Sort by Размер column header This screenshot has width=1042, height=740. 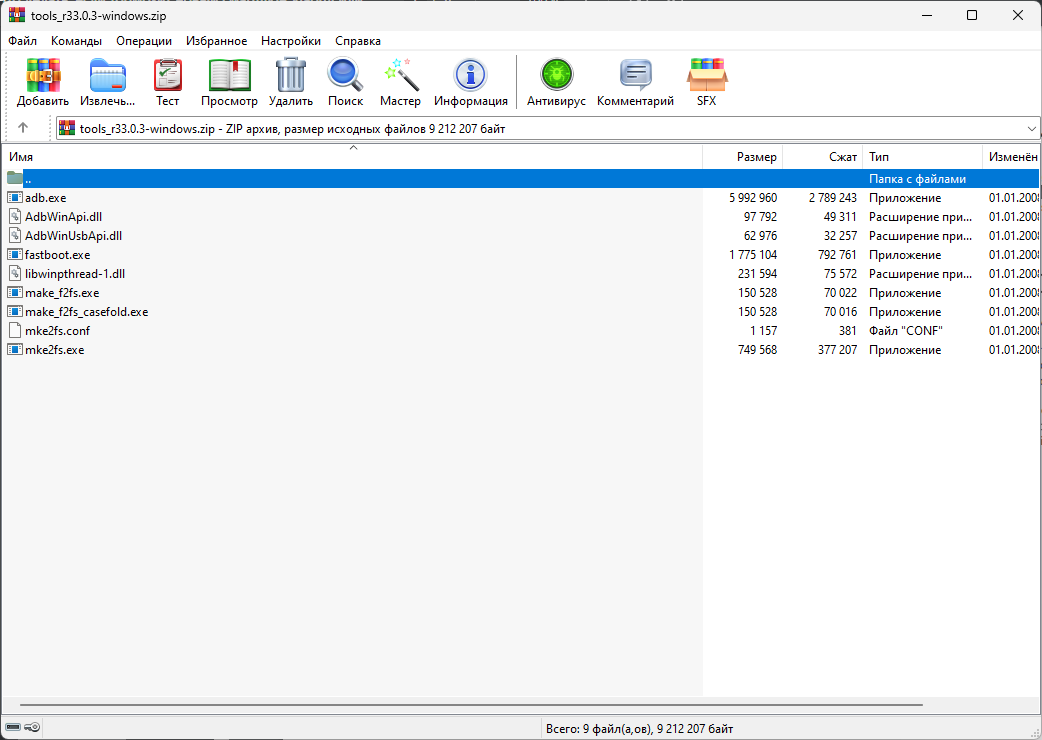click(743, 157)
